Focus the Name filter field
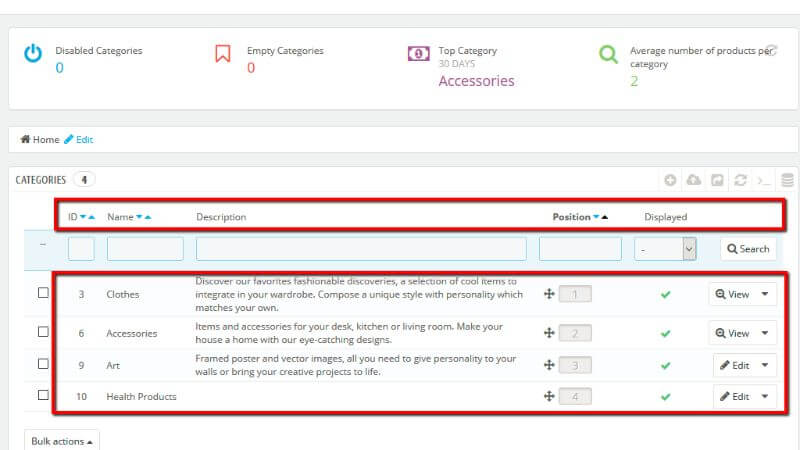Viewport: 800px width, 450px height. [145, 249]
